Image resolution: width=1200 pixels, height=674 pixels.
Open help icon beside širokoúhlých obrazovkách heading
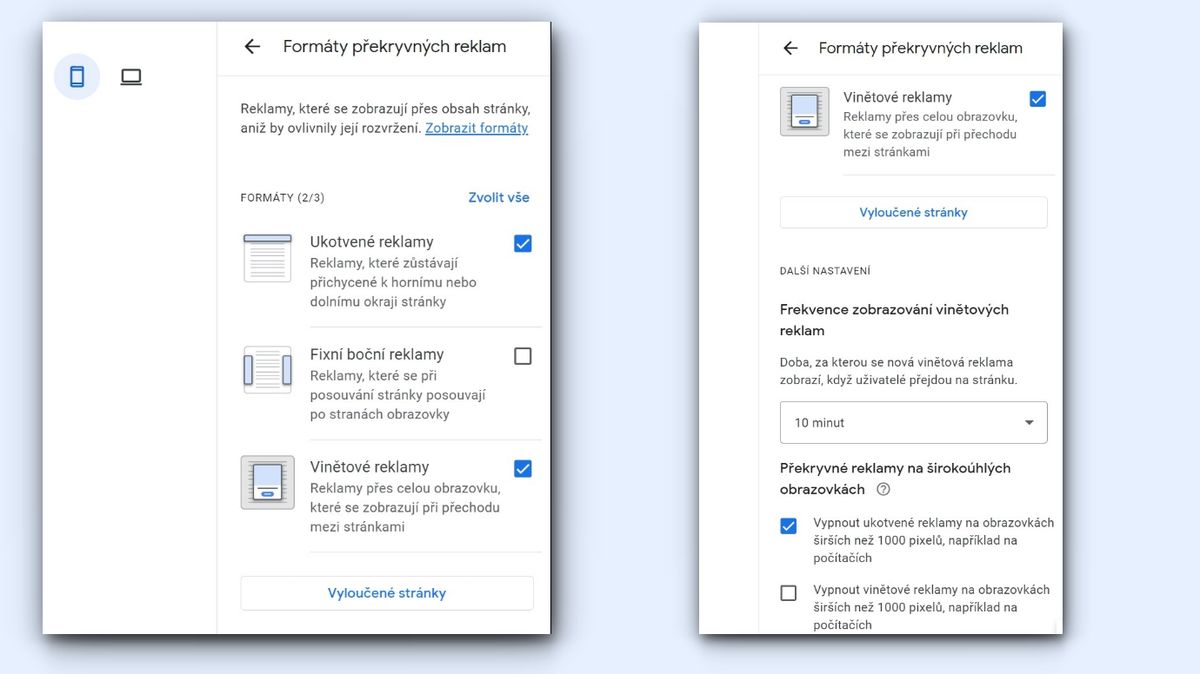(x=883, y=490)
